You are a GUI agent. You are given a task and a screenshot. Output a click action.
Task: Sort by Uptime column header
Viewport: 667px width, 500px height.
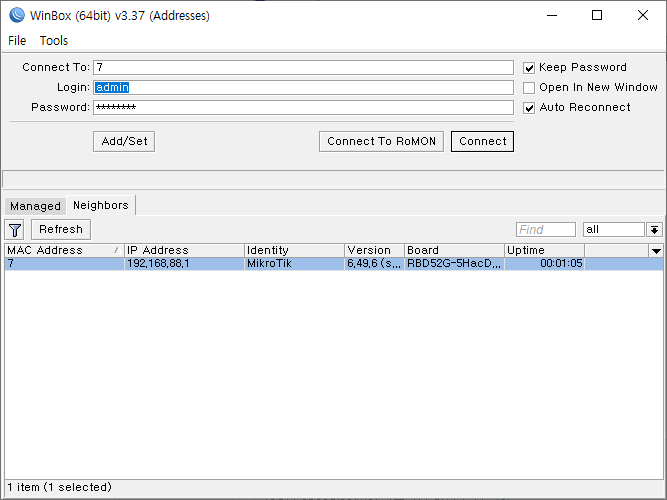544,250
